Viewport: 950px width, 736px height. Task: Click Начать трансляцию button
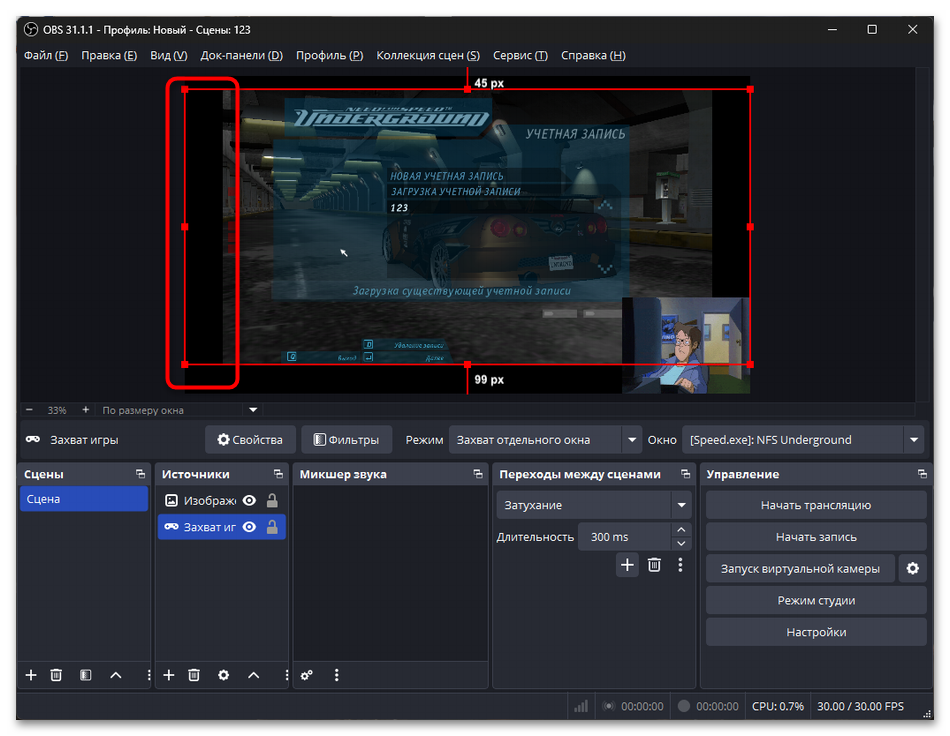(815, 505)
